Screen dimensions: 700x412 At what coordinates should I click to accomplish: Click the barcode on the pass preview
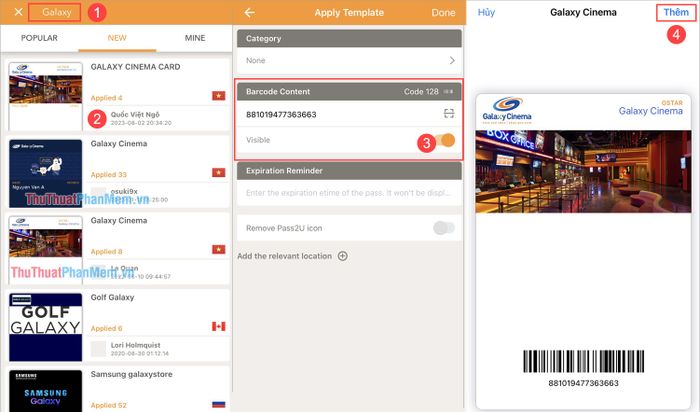583,361
